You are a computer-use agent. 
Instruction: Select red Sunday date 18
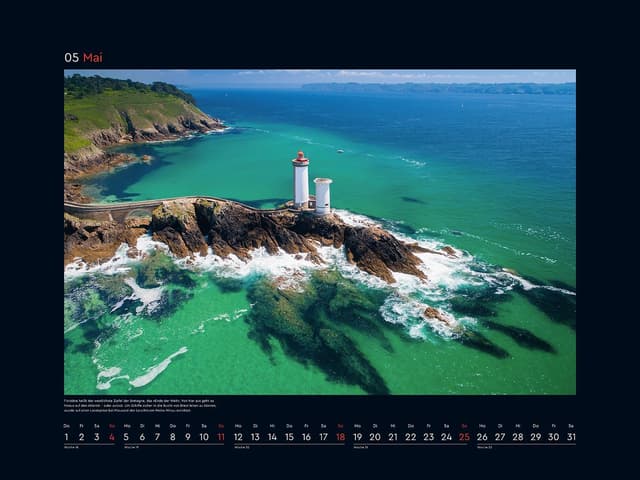[x=340, y=437]
